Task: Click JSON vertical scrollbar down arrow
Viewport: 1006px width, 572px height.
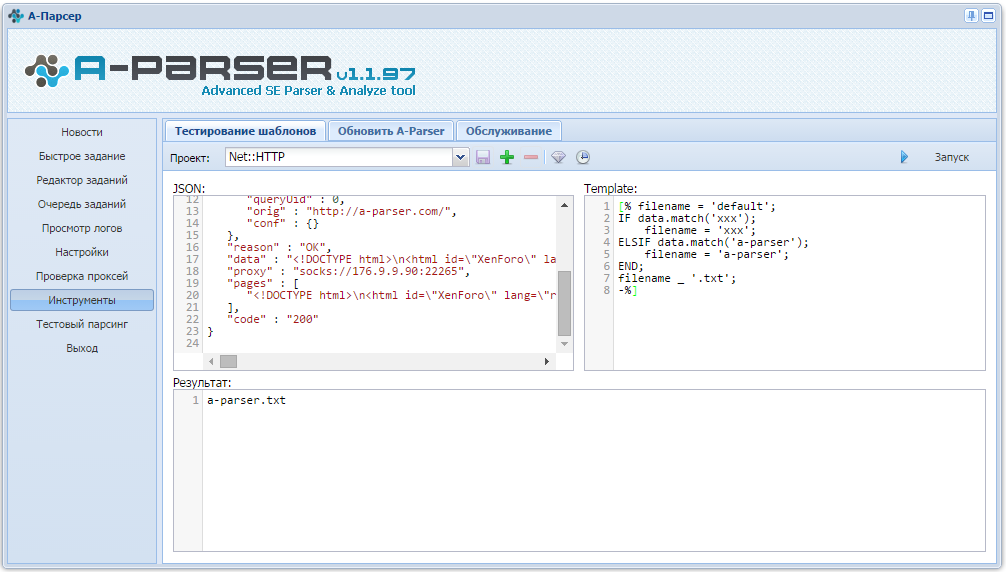Action: (564, 344)
